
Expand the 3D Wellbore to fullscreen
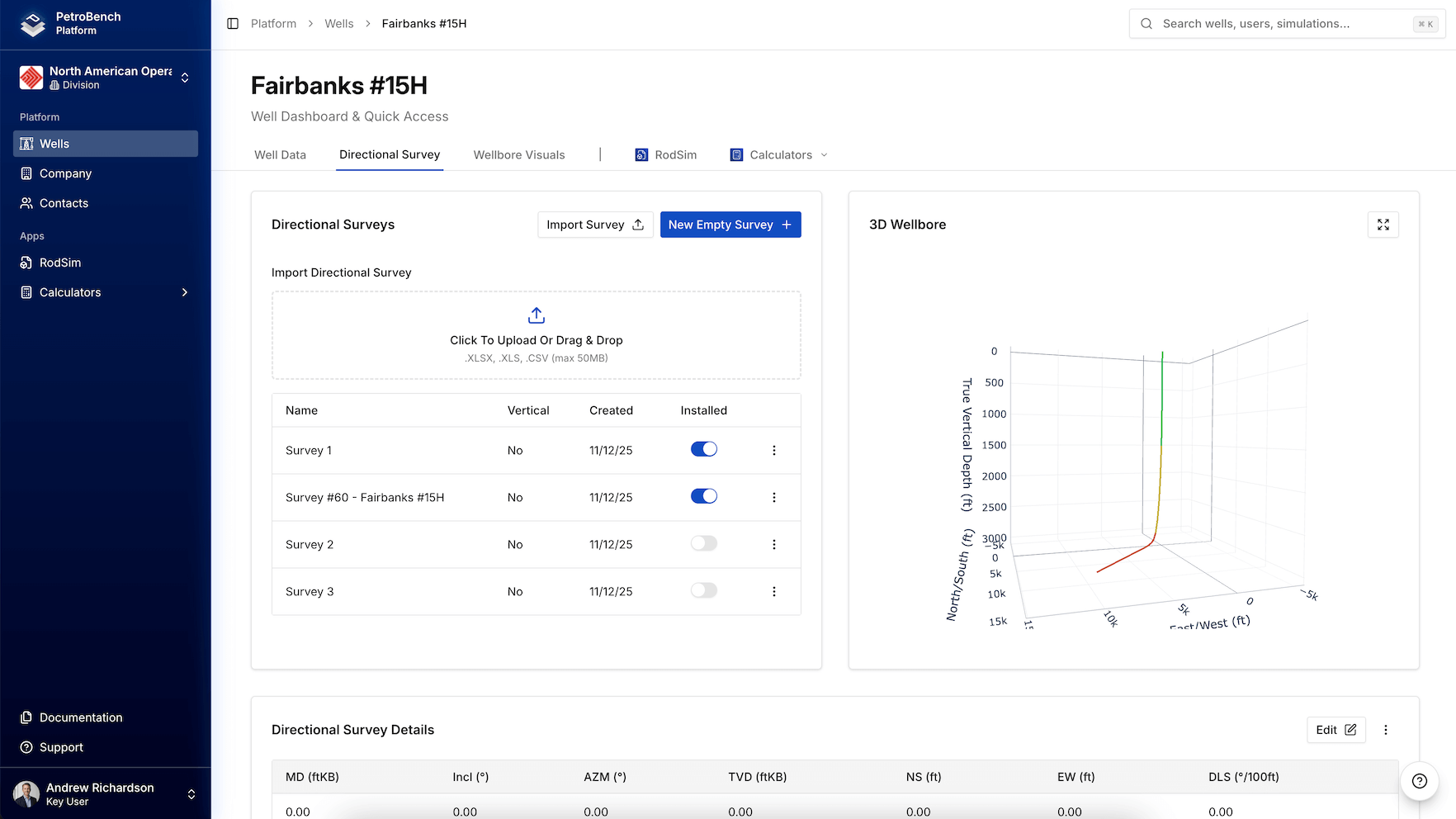[x=1383, y=225]
